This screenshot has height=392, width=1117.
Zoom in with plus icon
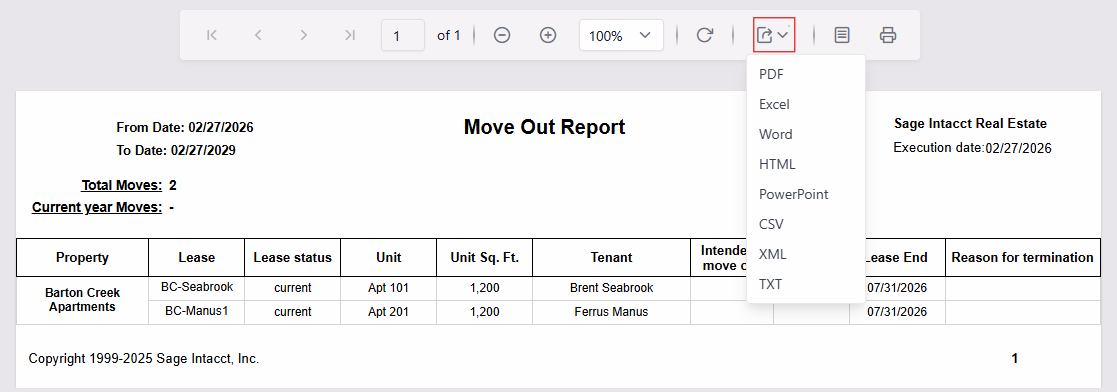coord(548,35)
